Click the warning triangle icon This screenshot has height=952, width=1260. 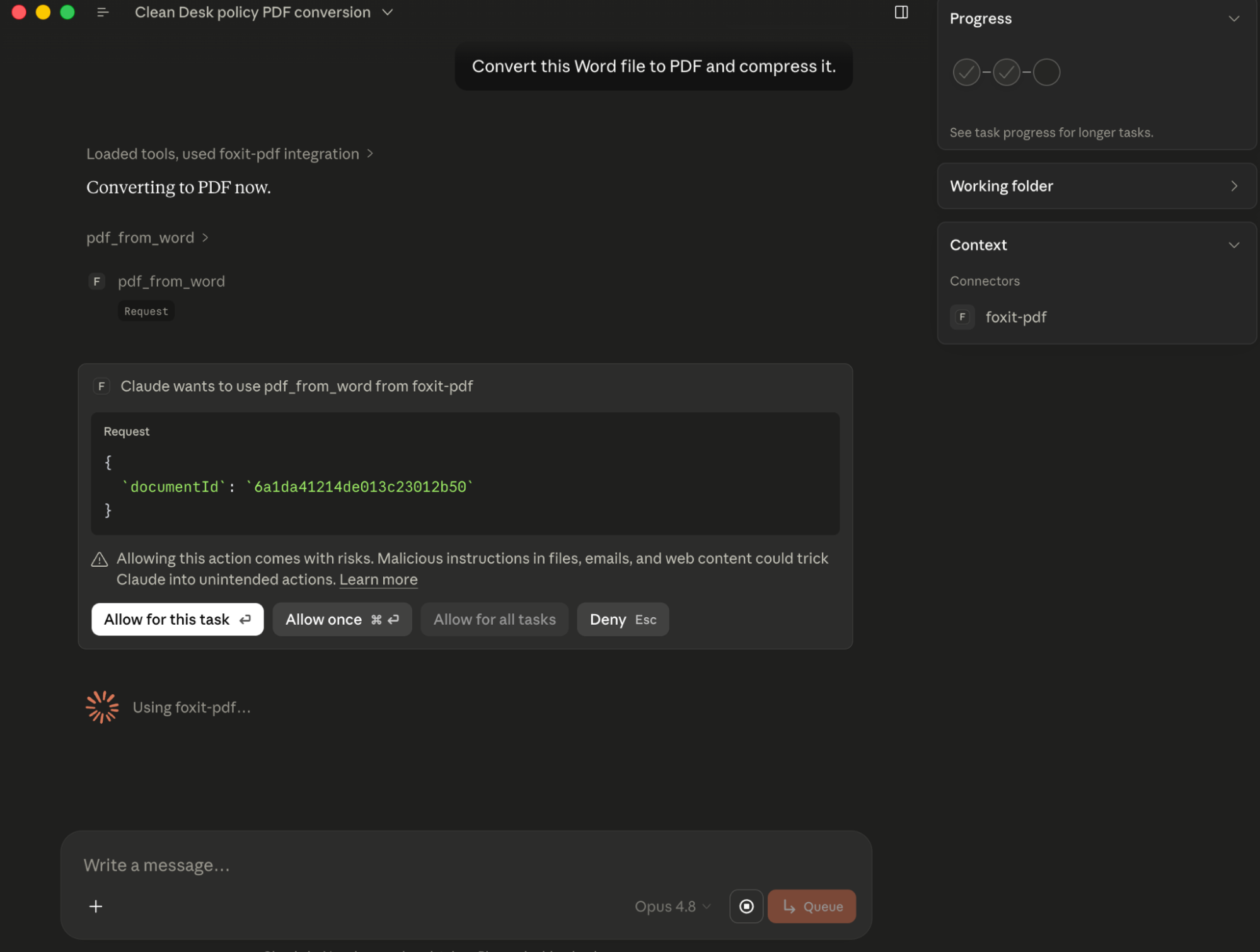point(100,559)
